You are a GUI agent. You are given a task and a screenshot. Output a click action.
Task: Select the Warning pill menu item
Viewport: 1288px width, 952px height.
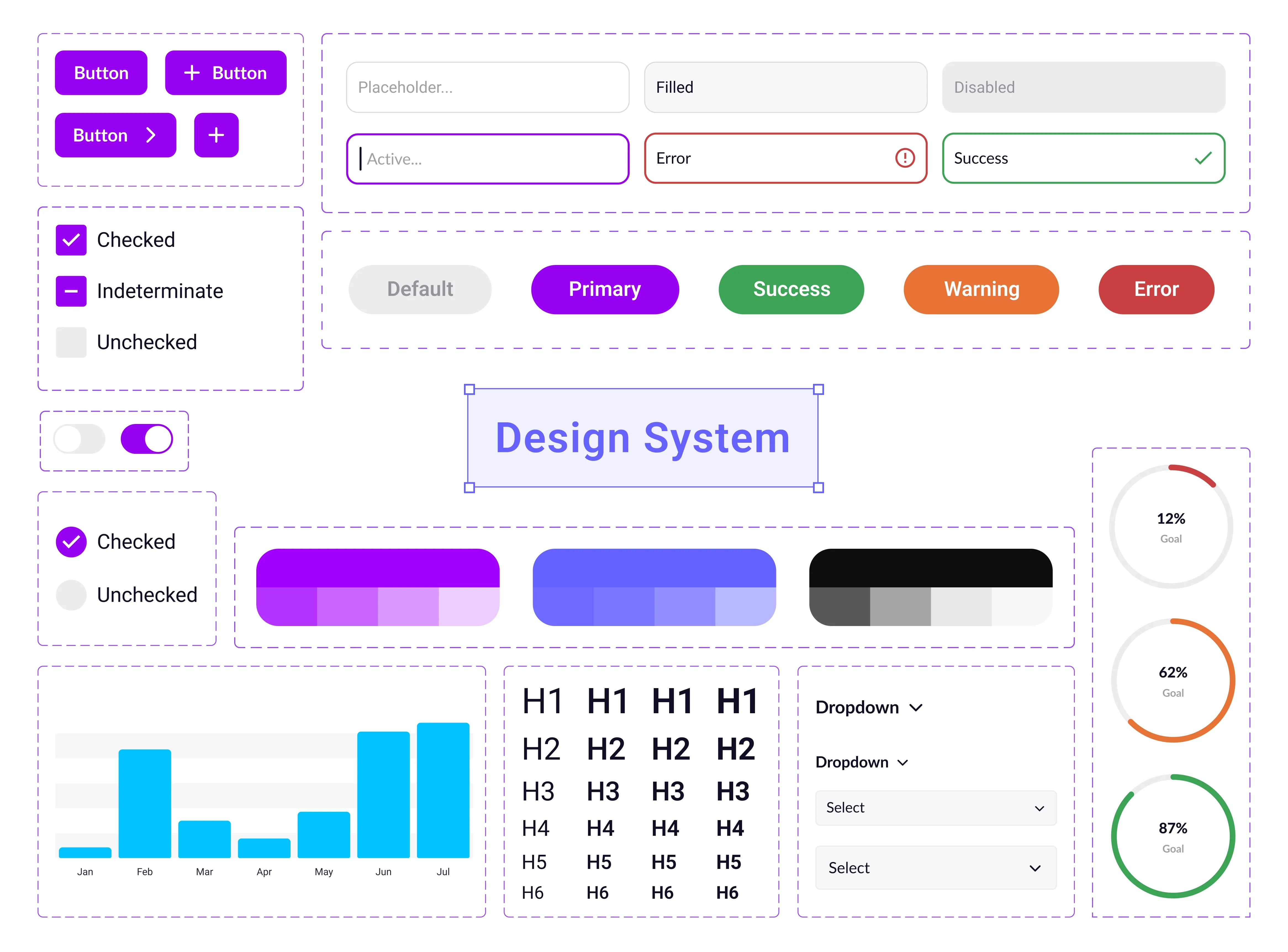click(x=981, y=289)
